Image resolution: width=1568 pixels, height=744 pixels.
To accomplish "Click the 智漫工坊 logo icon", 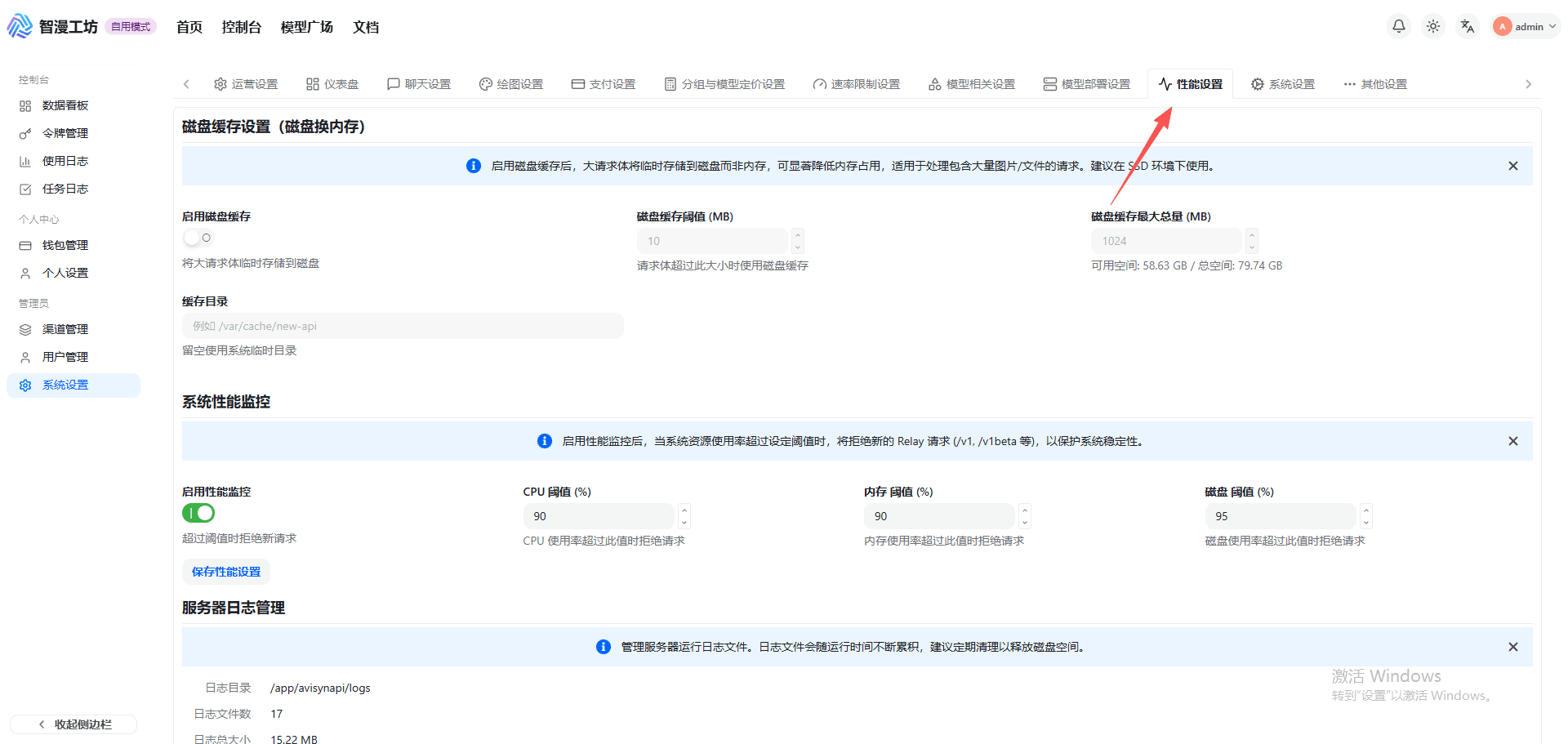I will coord(20,26).
